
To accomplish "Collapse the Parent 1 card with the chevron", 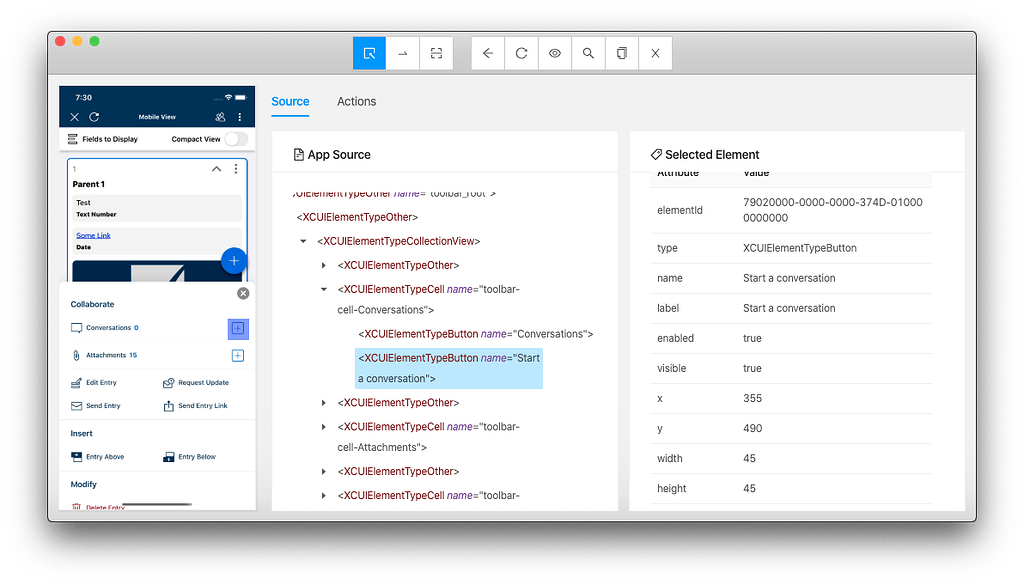I will [216, 170].
